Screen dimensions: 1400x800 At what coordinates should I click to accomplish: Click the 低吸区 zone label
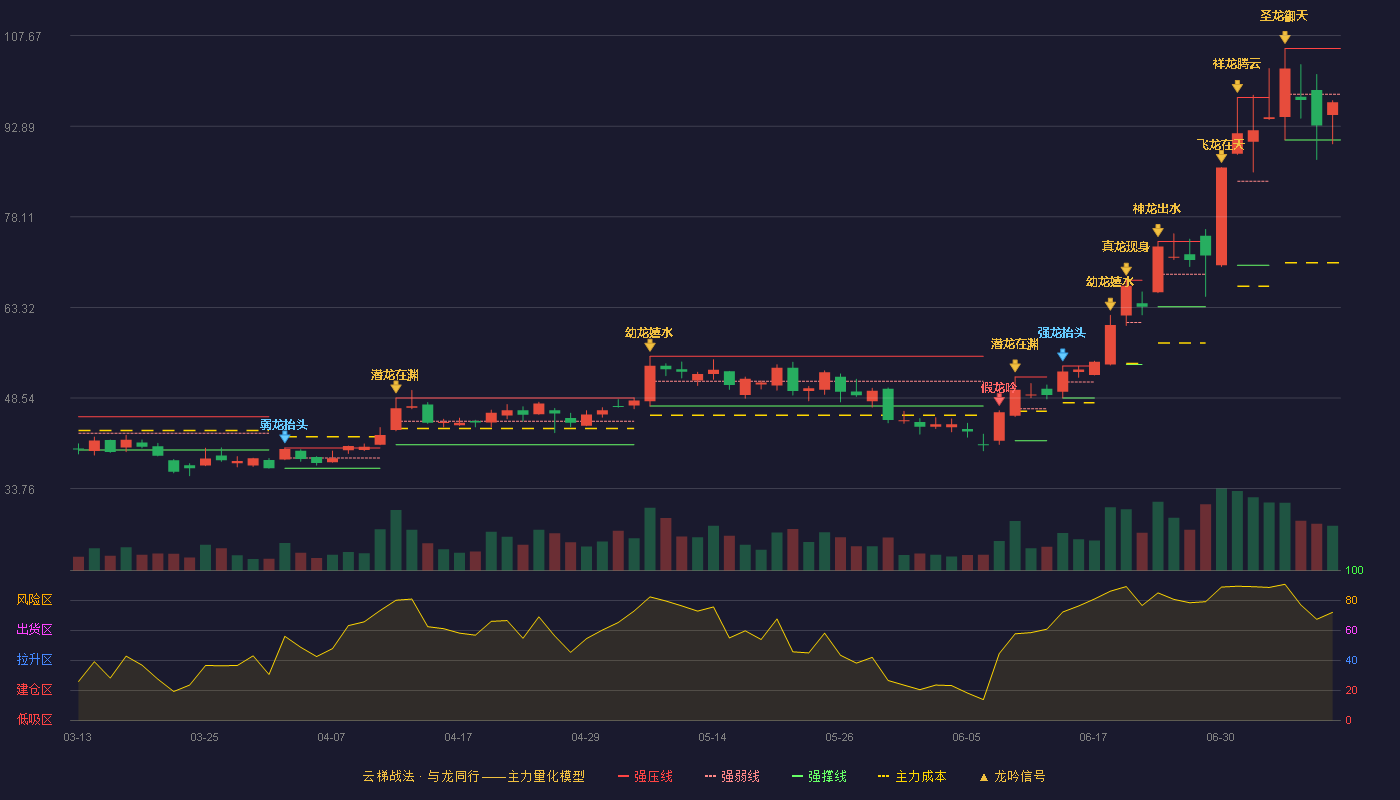click(35, 719)
